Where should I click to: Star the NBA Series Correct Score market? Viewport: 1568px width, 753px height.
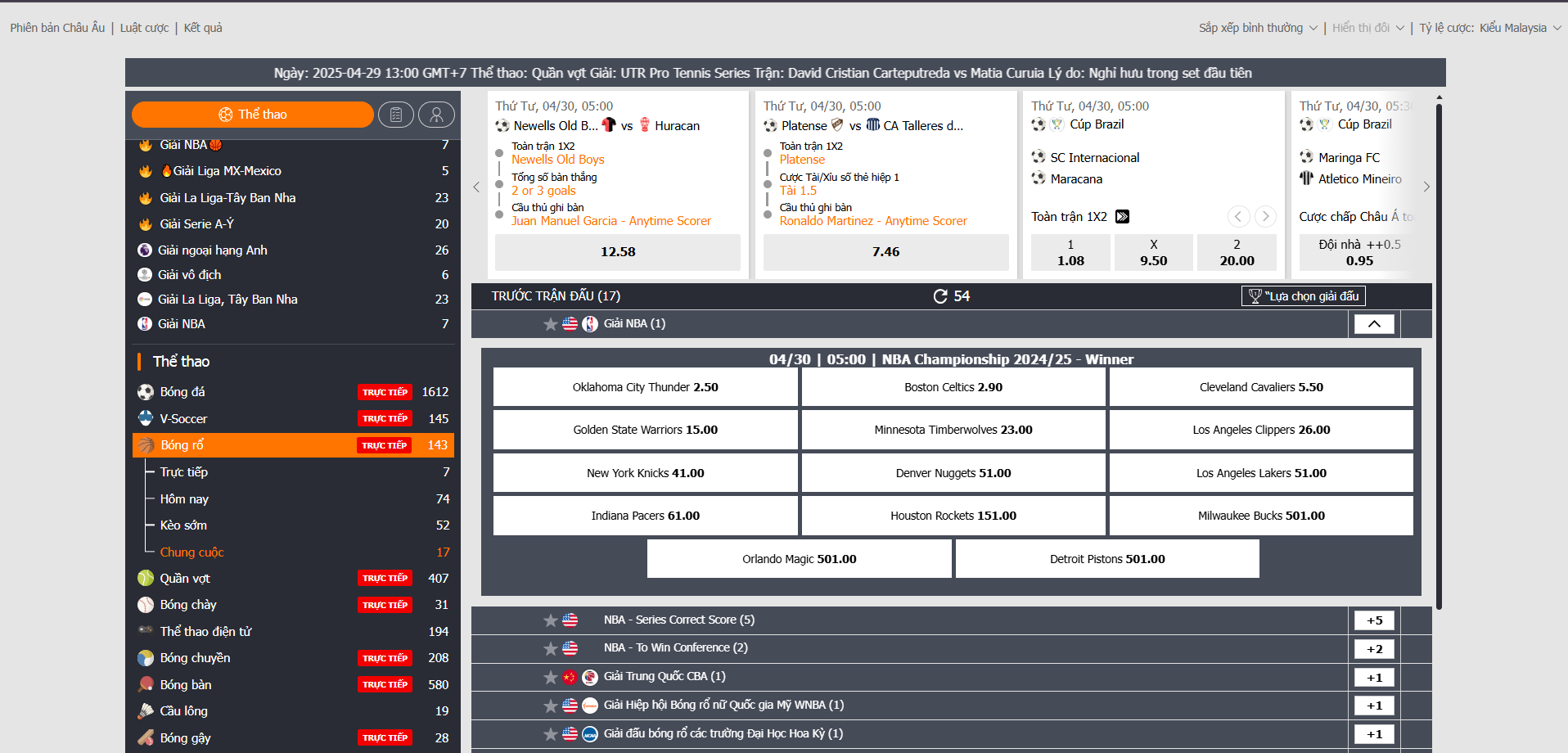point(551,620)
